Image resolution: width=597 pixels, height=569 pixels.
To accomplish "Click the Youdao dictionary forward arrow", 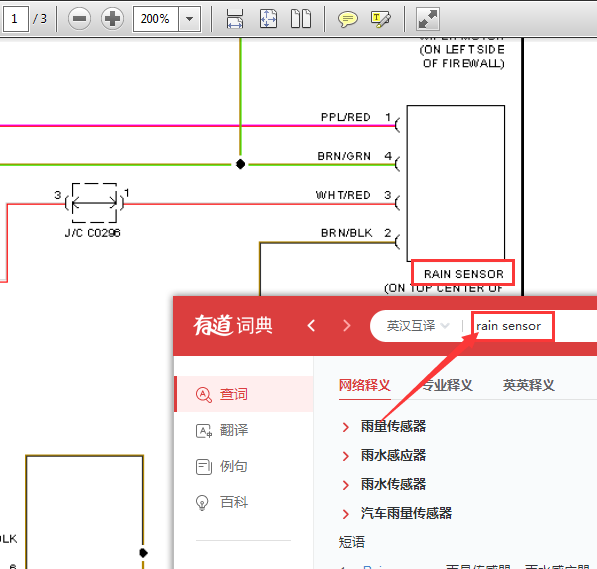I will (346, 326).
